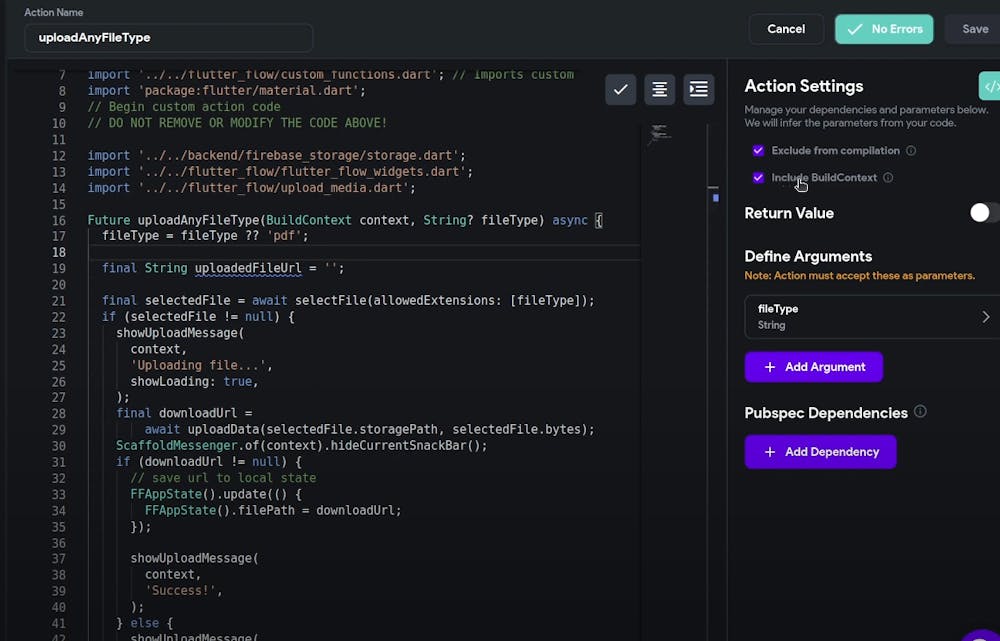
Task: Uncheck the Exclude from compilation checkbox
Action: pos(758,151)
